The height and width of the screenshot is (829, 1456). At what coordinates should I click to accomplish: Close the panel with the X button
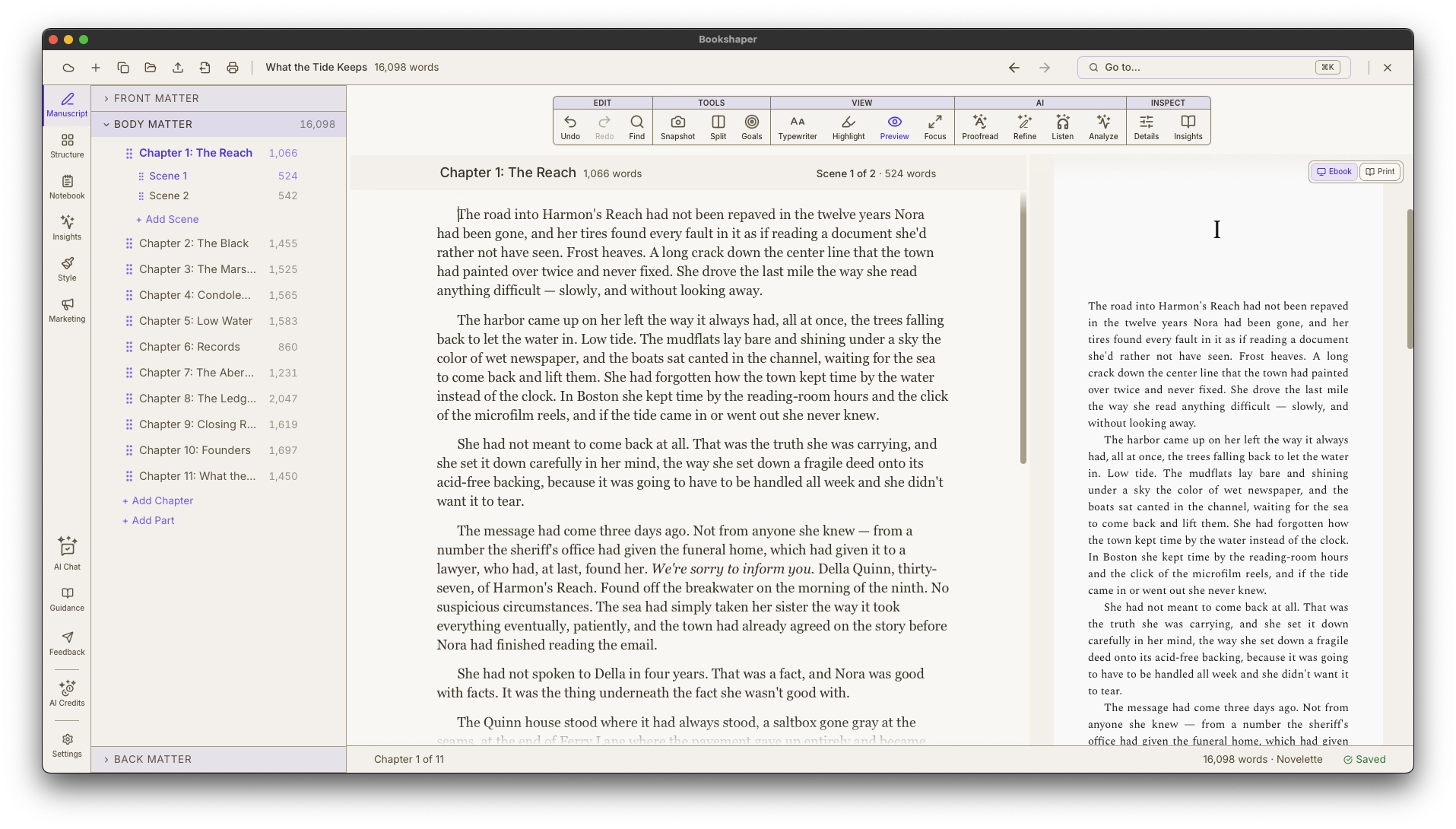point(1388,68)
